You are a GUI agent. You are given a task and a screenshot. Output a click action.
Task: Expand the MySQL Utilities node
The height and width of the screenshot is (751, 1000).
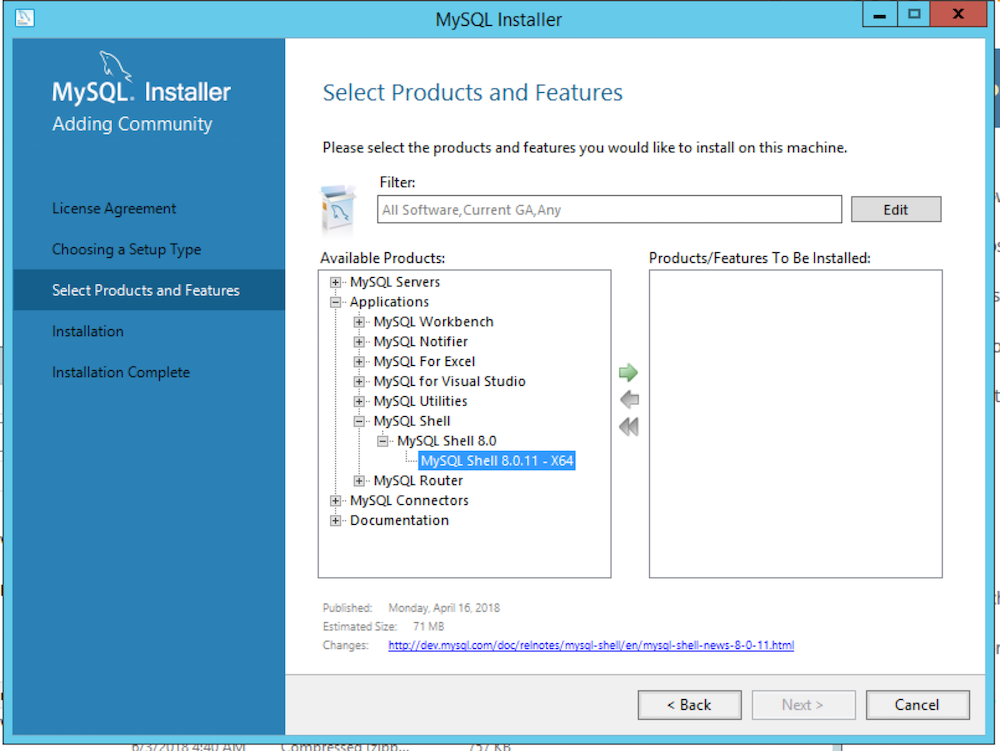359,401
